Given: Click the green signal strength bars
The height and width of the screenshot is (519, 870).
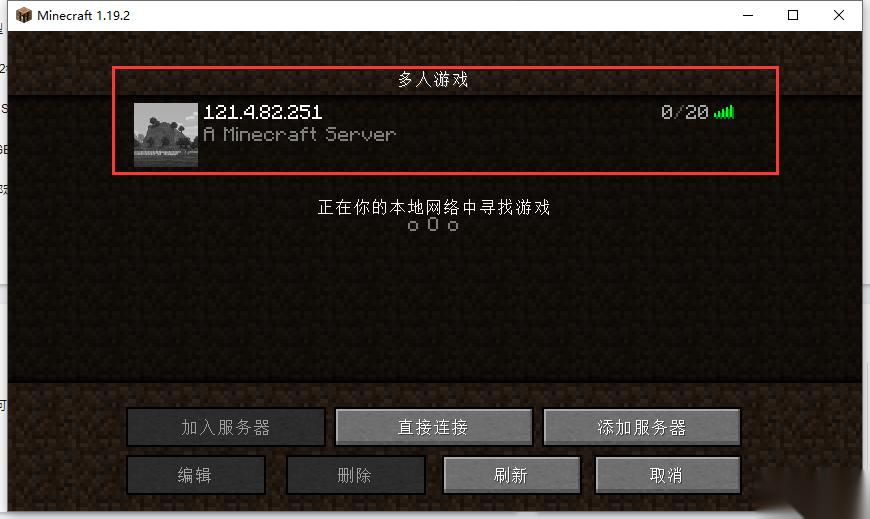Looking at the screenshot, I should pyautogui.click(x=724, y=112).
